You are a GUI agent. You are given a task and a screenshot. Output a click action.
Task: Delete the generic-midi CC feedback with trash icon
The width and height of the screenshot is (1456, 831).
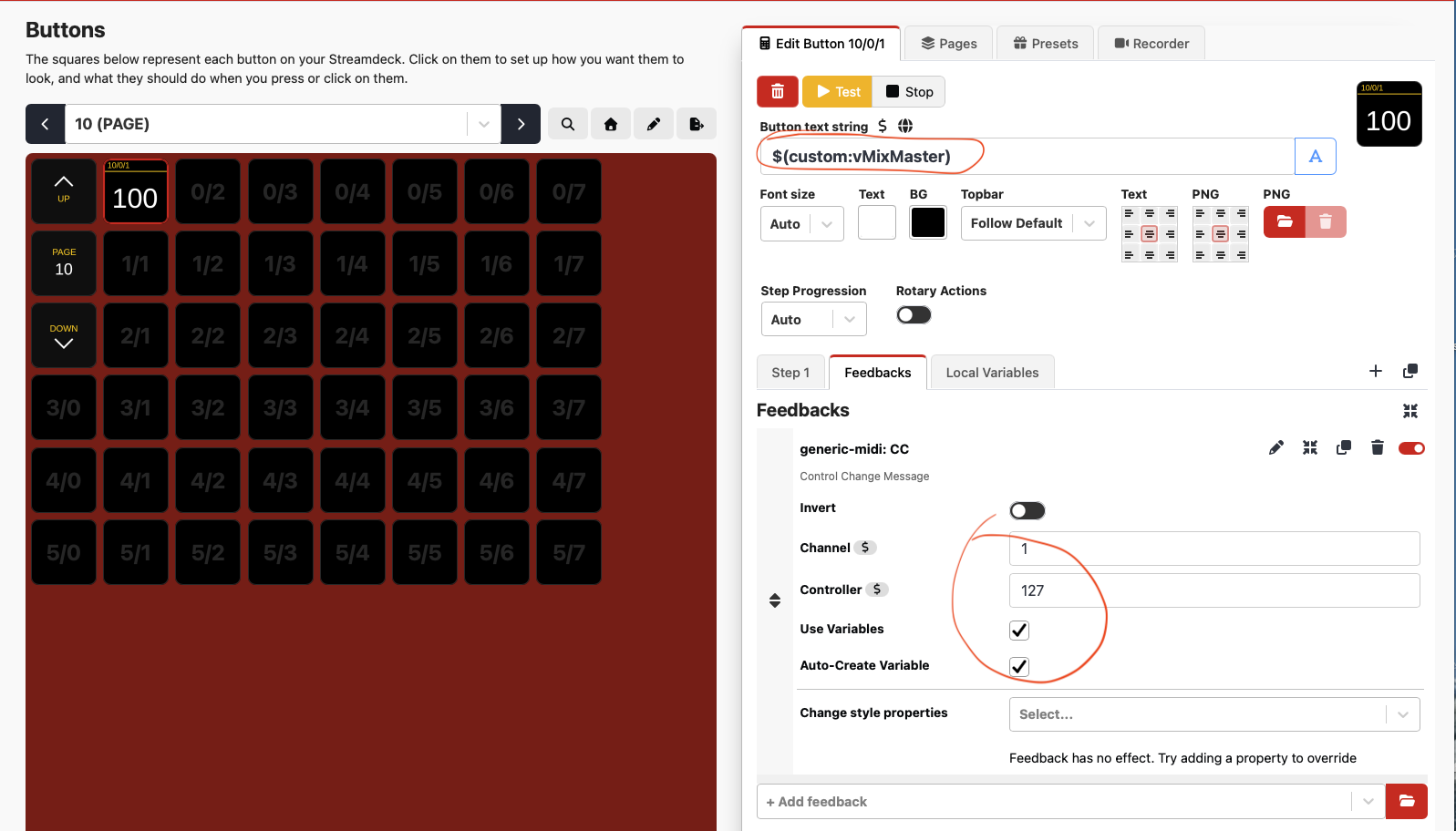(x=1377, y=447)
